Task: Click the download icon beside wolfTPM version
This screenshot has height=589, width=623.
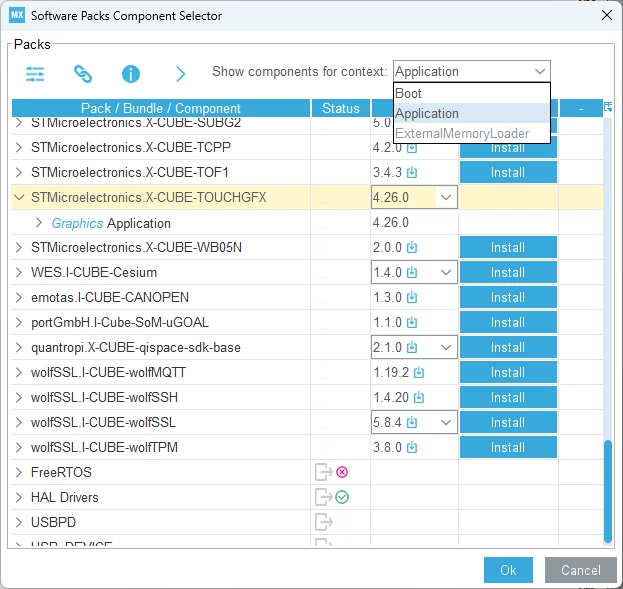Action: (x=412, y=448)
